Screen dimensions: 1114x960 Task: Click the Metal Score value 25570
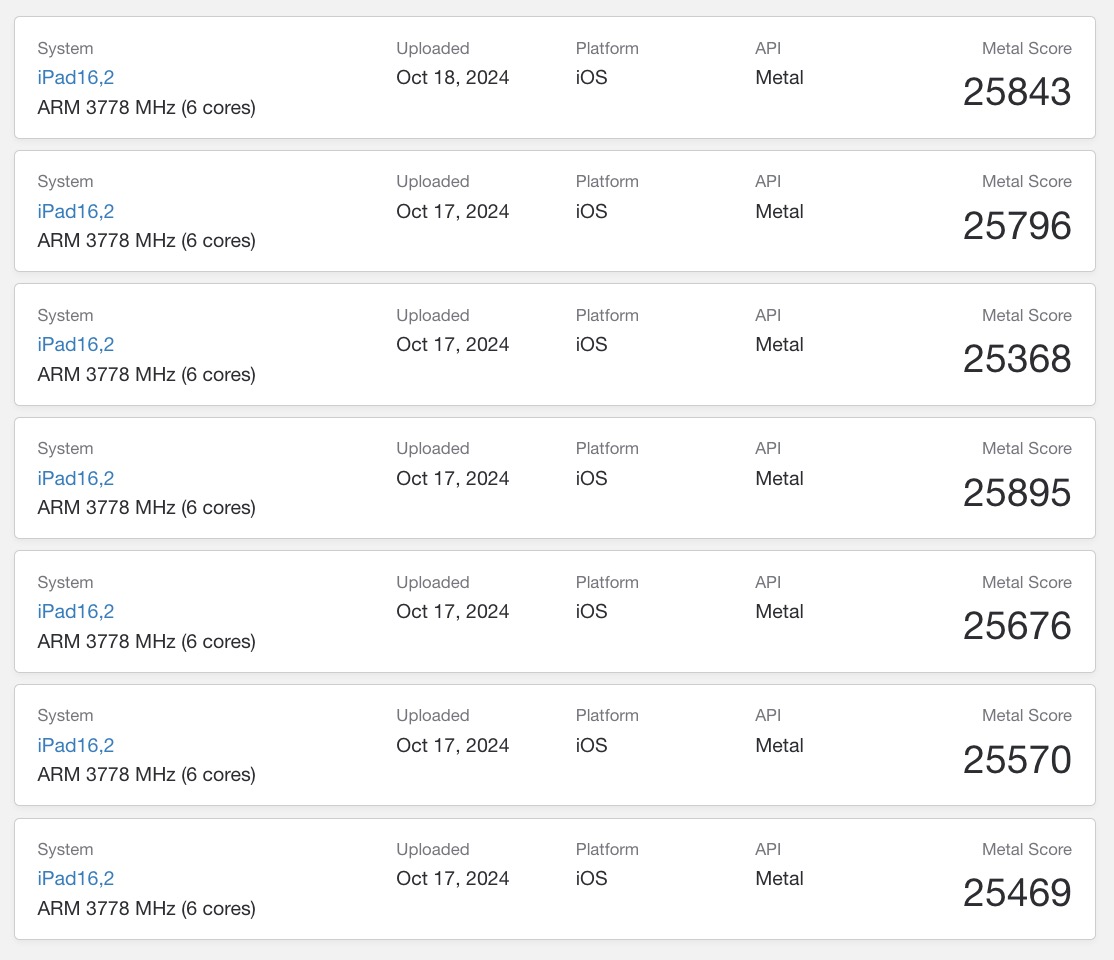[x=1016, y=760]
